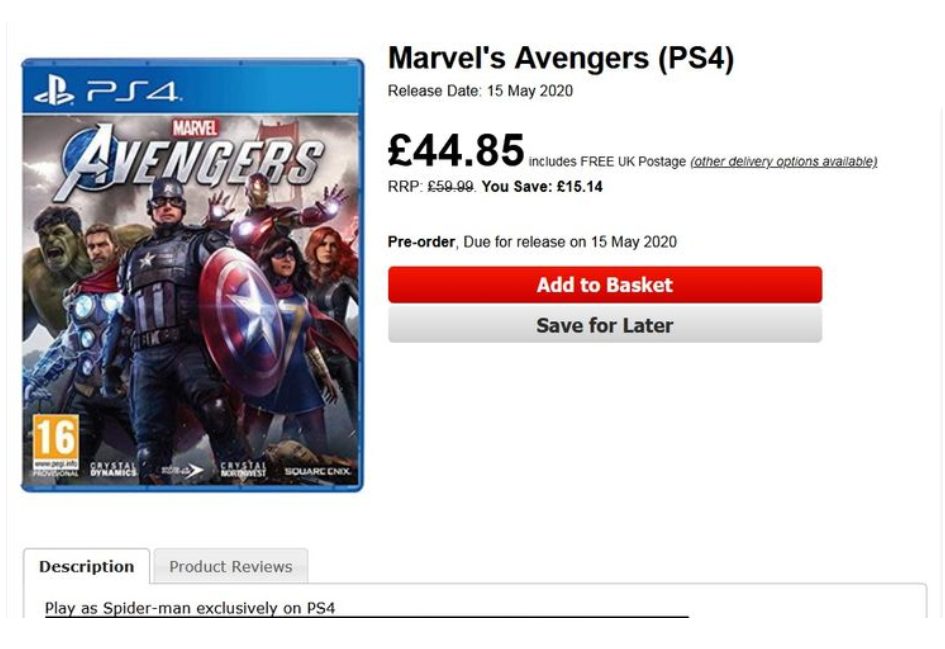The width and height of the screenshot is (945, 649).
Task: Click the Marvel's Avengers (PS4) product title
Action: 560,59
